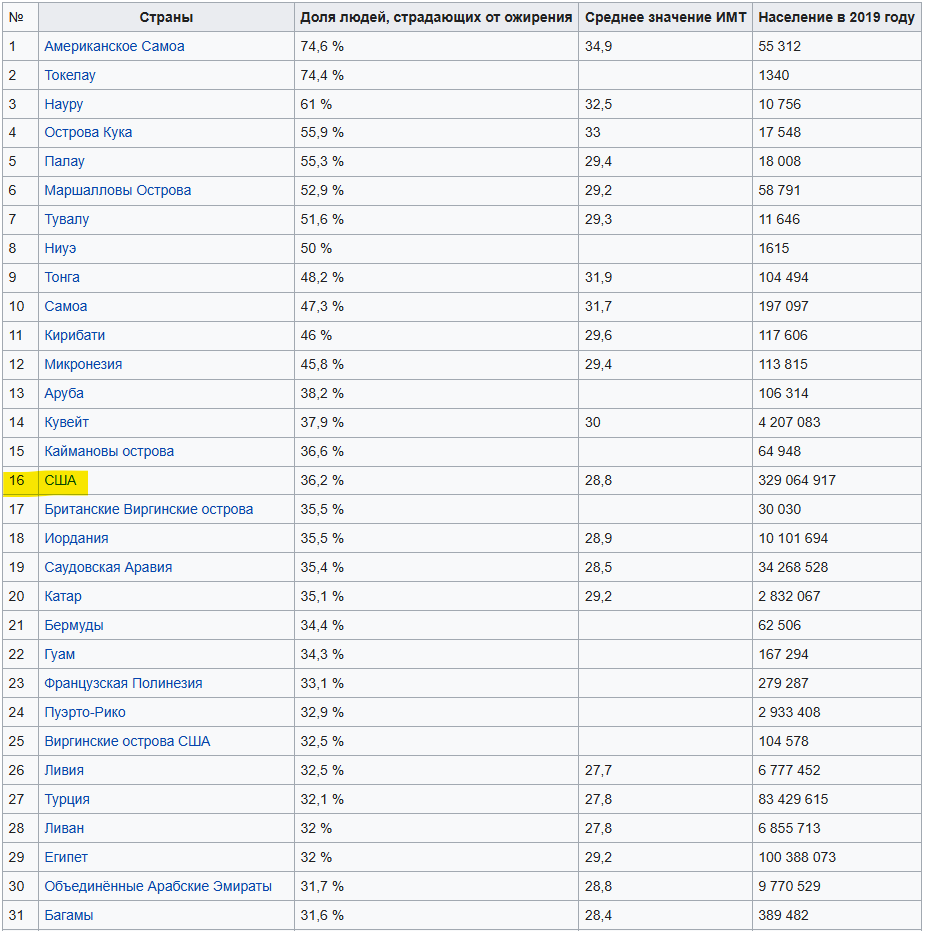
Task: Click the Страны column header
Action: pyautogui.click(x=166, y=17)
